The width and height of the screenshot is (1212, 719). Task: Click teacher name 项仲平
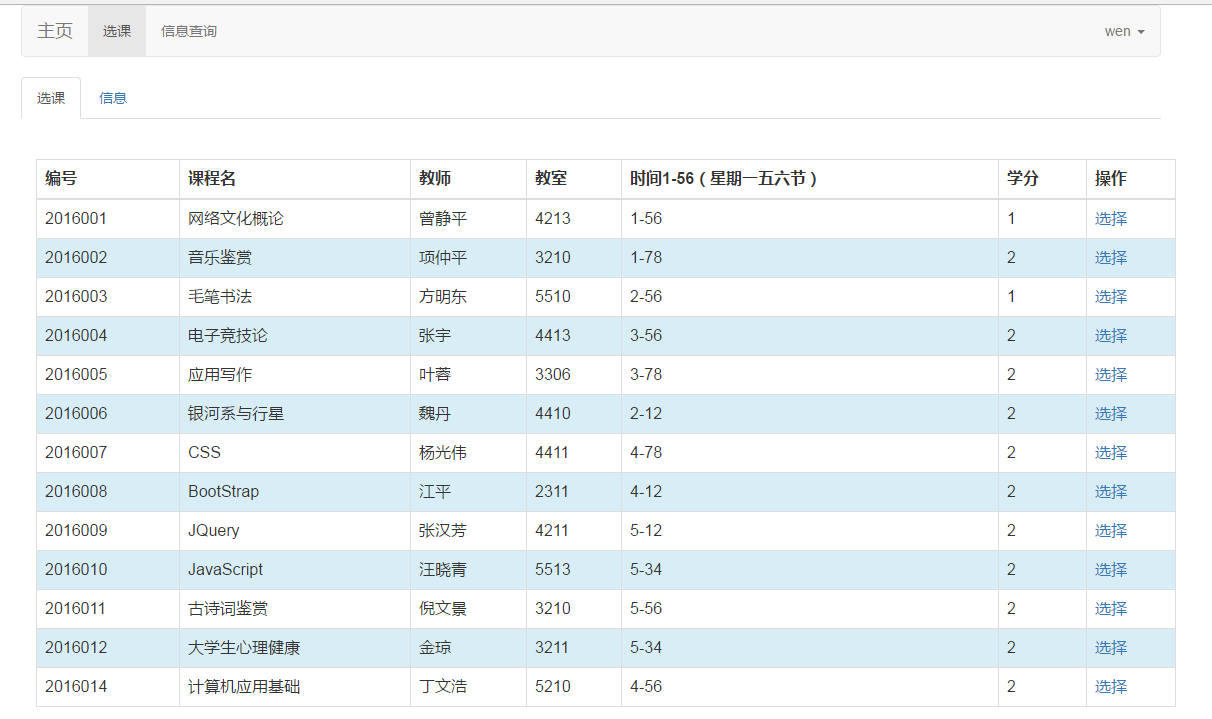[x=443, y=257]
